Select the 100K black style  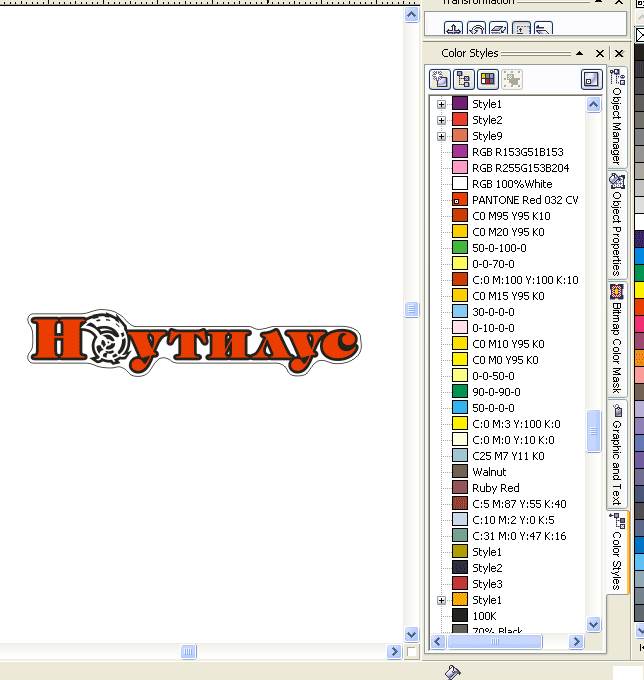[x=474, y=616]
